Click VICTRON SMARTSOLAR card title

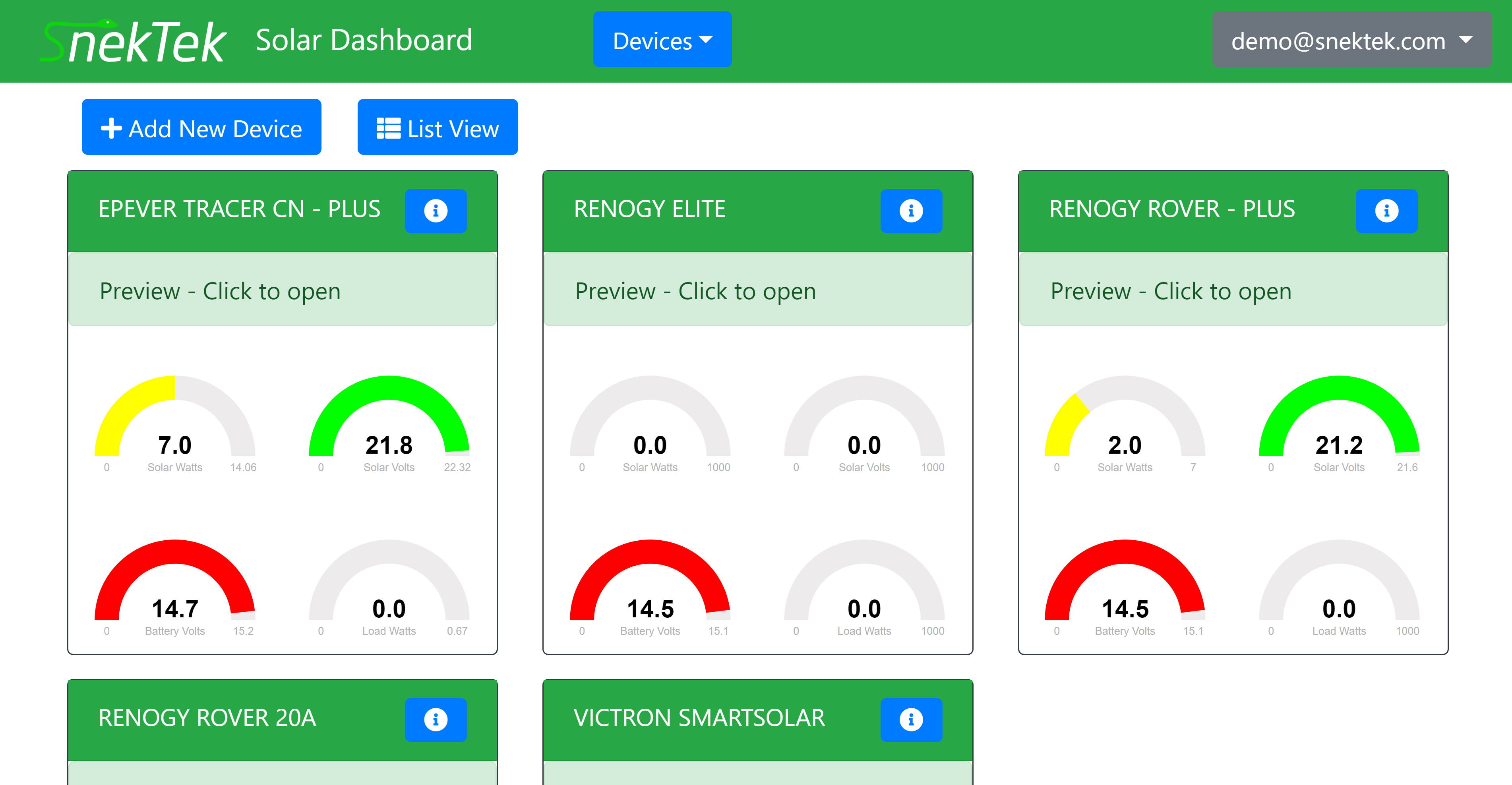pos(700,718)
